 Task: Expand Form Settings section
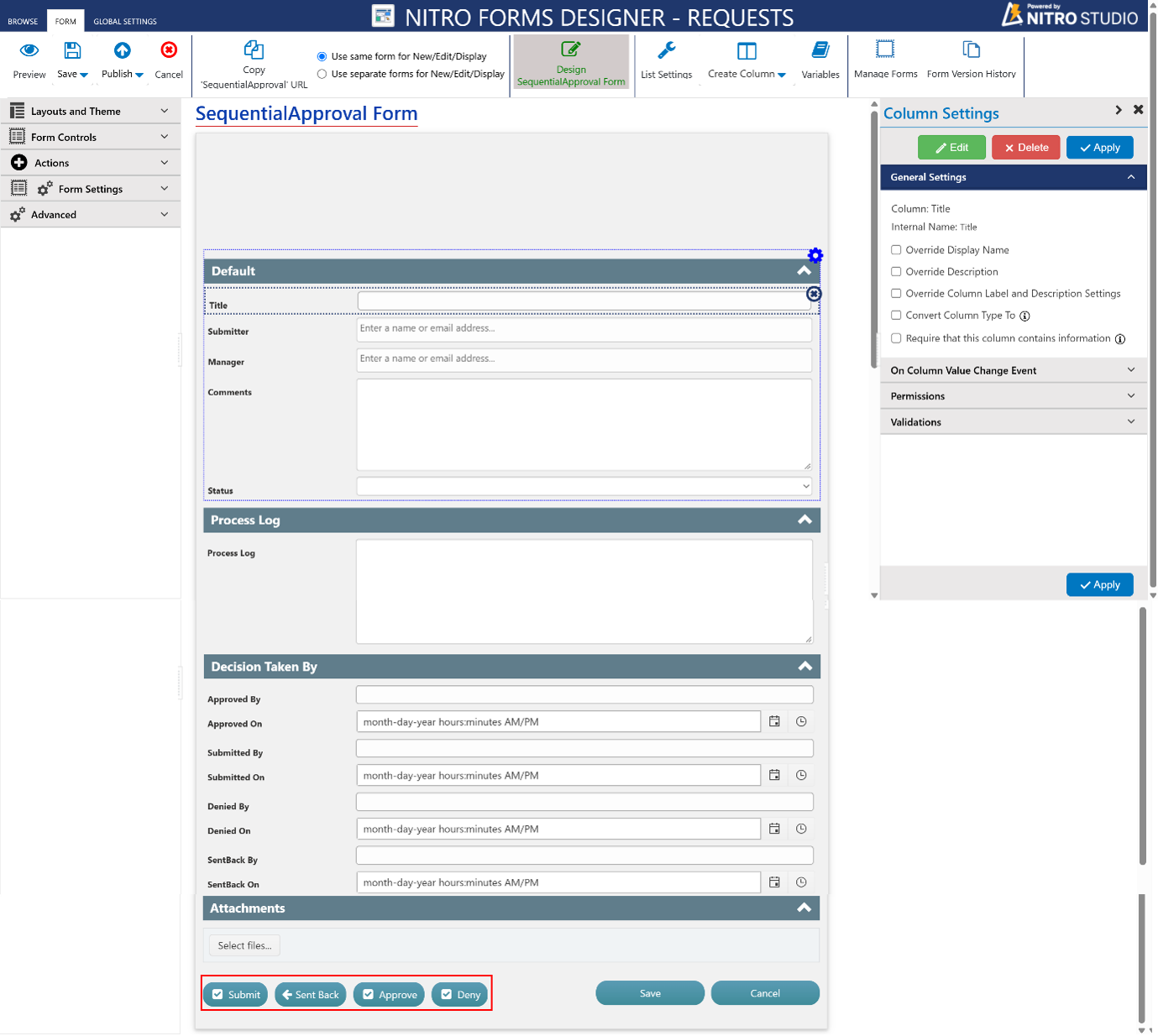91,189
